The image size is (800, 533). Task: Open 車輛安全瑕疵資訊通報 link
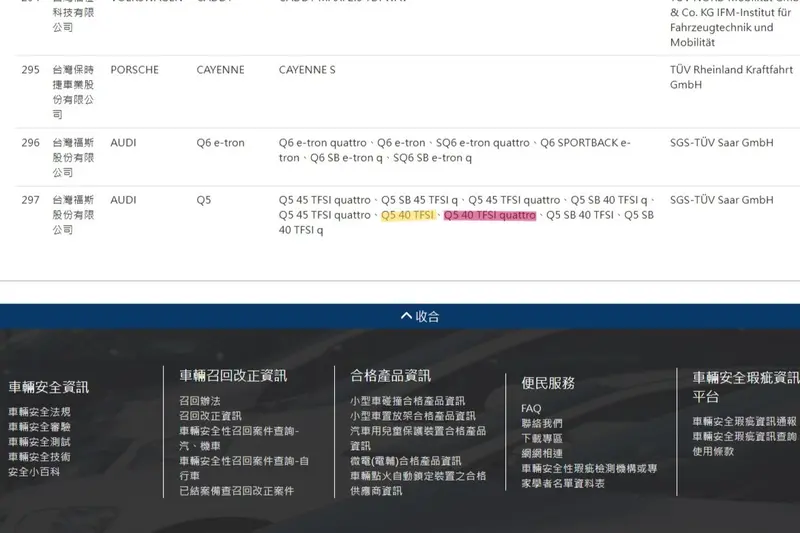click(744, 421)
